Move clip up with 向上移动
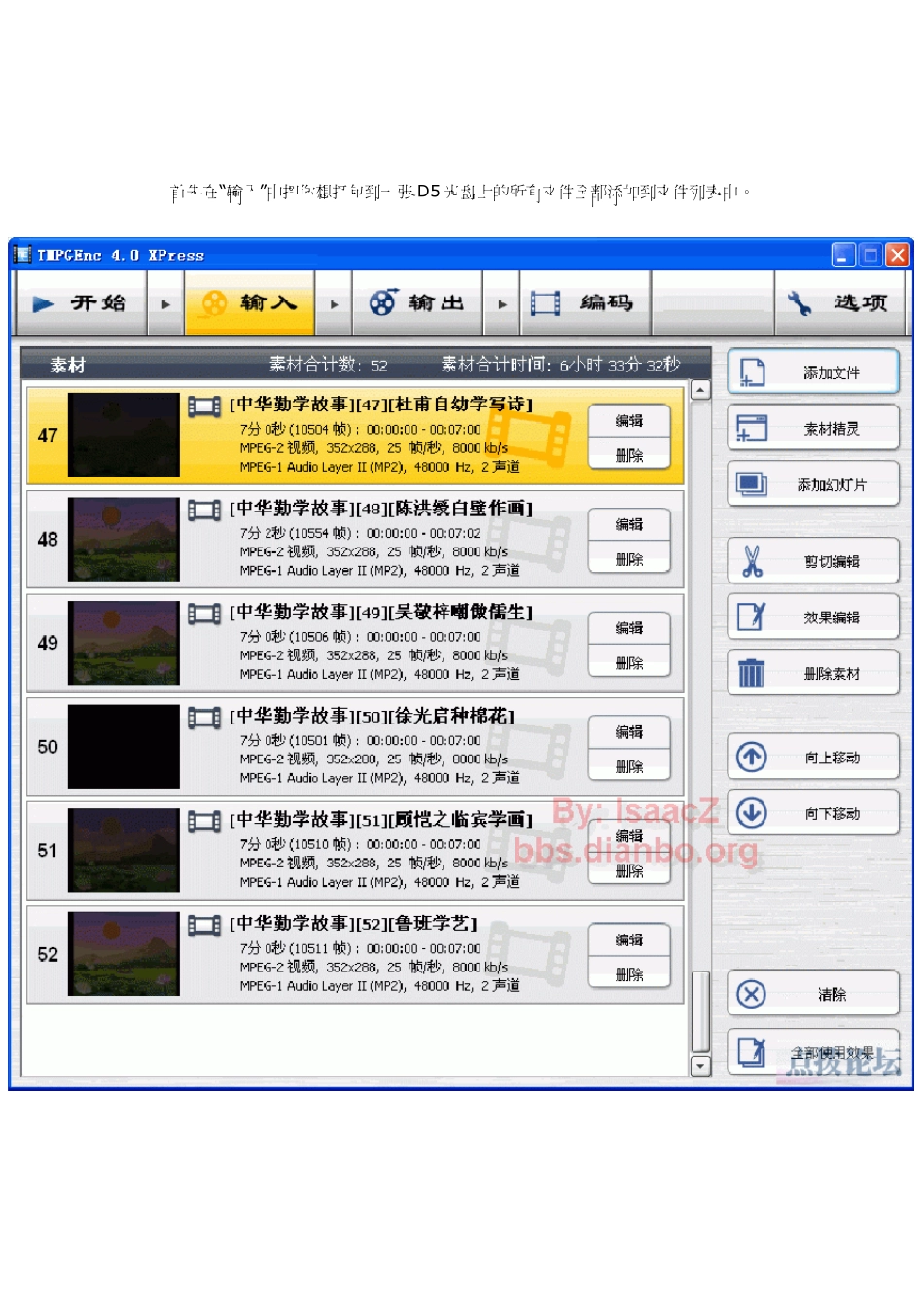 (813, 758)
